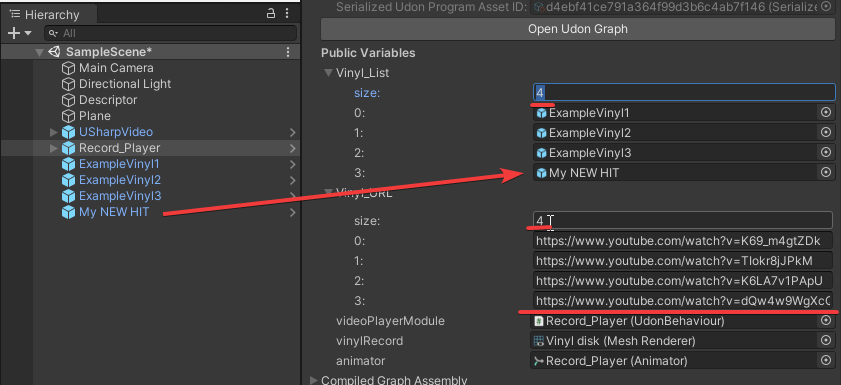The width and height of the screenshot is (841, 385).
Task: Select the My NEW HIT object in Hierarchy
Action: pyautogui.click(x=114, y=212)
